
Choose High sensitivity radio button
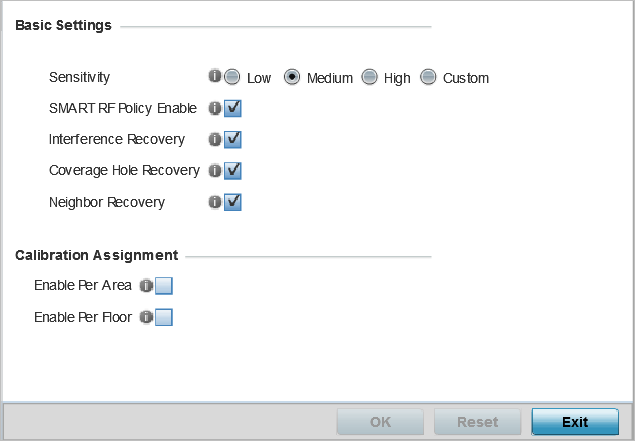(x=369, y=77)
